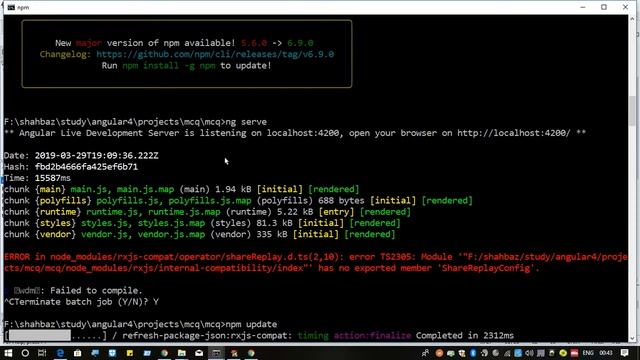Click the green version 6.9.0 text
640x360 pixels.
tap(300, 43)
